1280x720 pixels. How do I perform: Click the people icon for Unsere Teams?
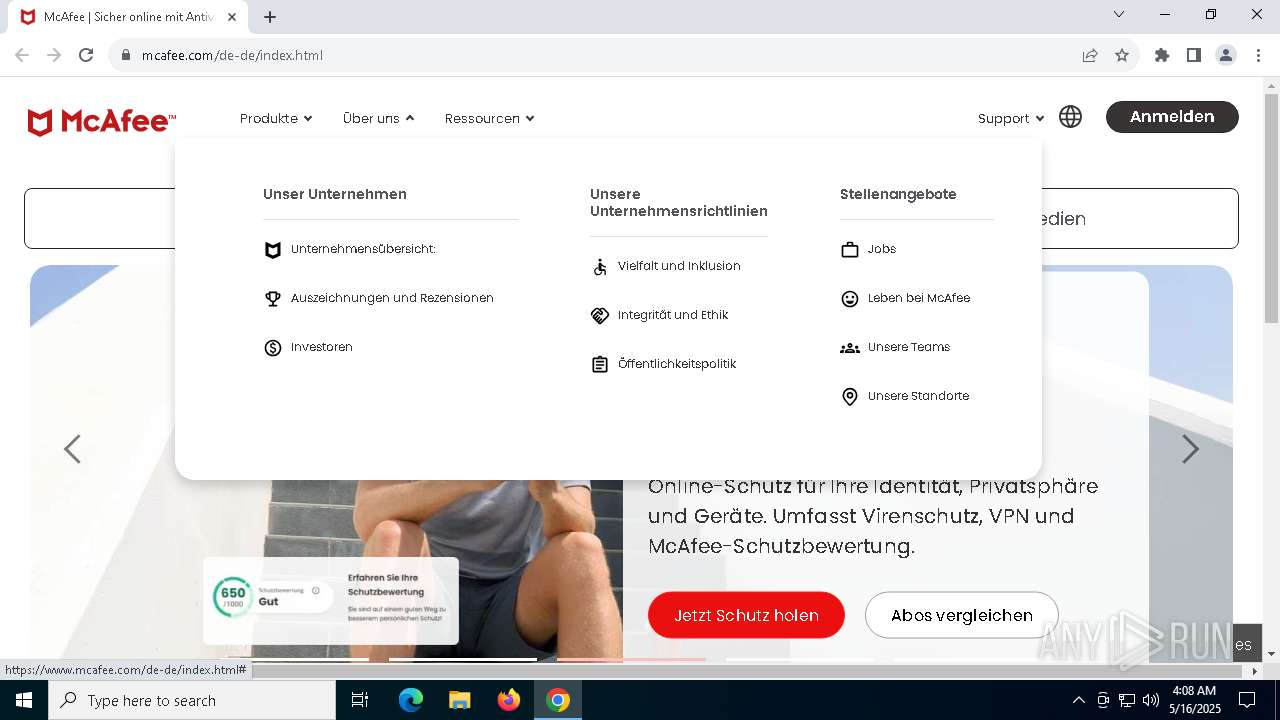849,348
